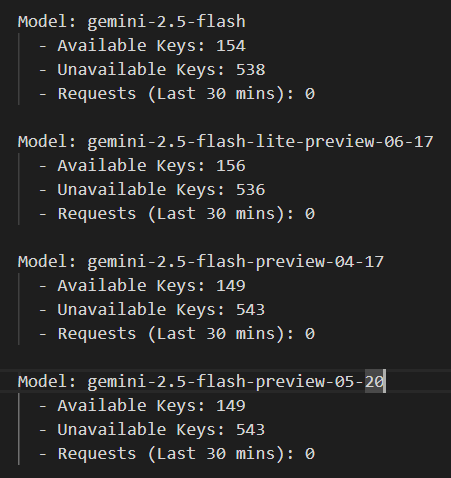Click the 'Unavailable Keys: 538' line
The width and height of the screenshot is (451, 478).
[x=161, y=70]
